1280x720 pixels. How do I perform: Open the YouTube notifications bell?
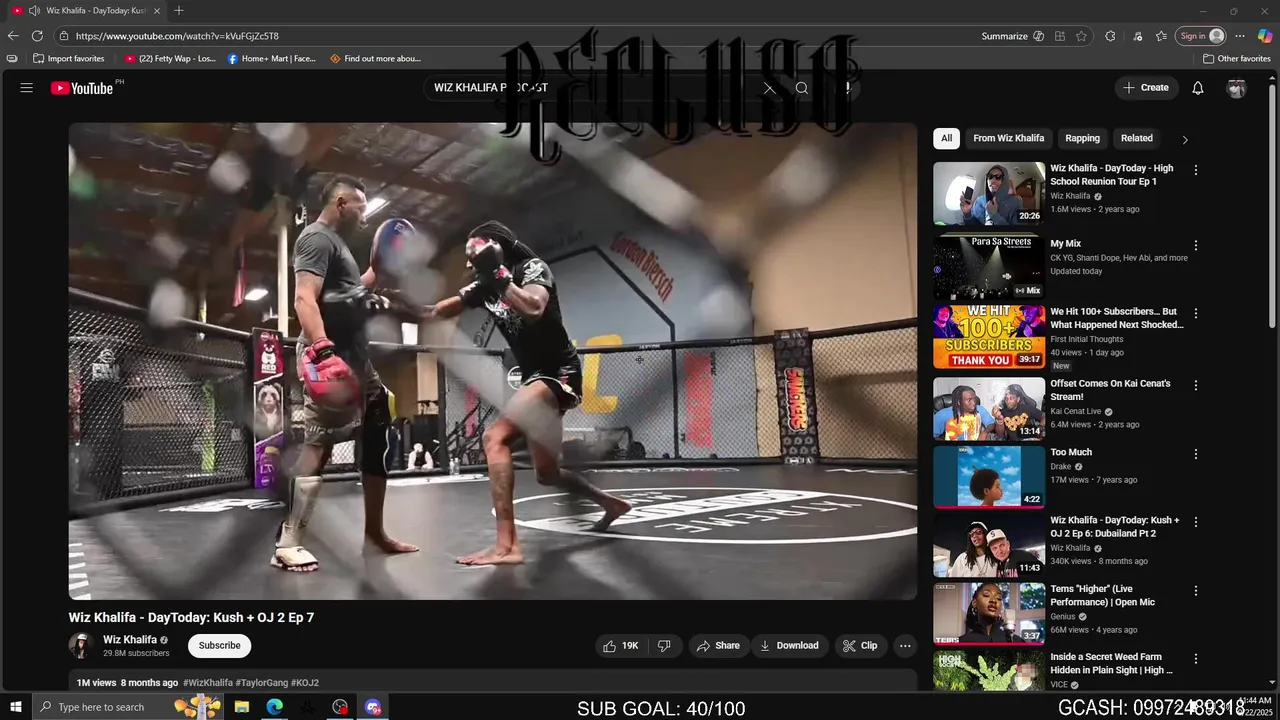tap(1198, 88)
